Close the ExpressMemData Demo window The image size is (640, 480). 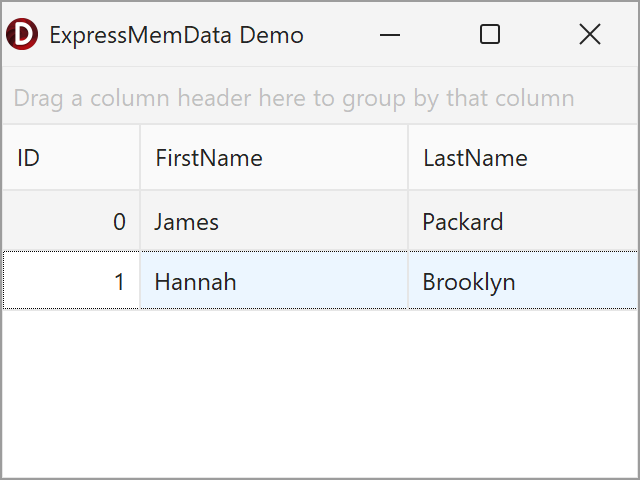(590, 35)
